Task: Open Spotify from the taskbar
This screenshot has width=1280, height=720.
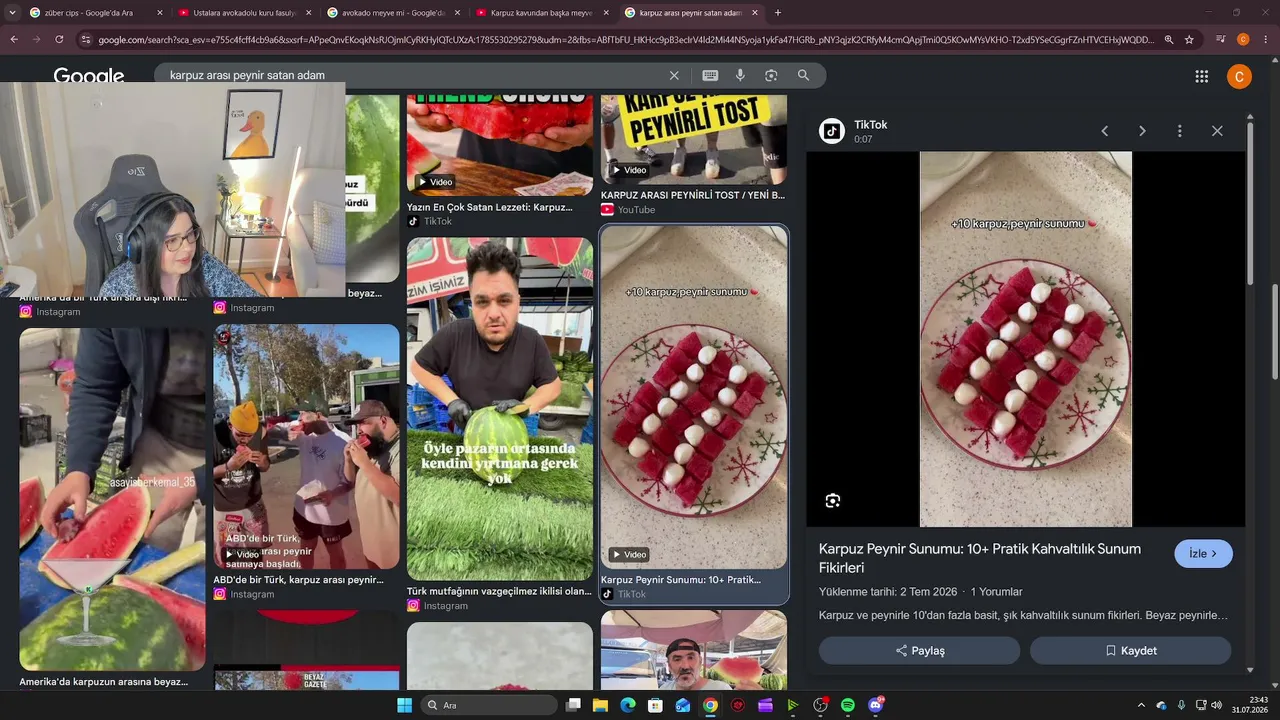Action: pyautogui.click(x=848, y=705)
